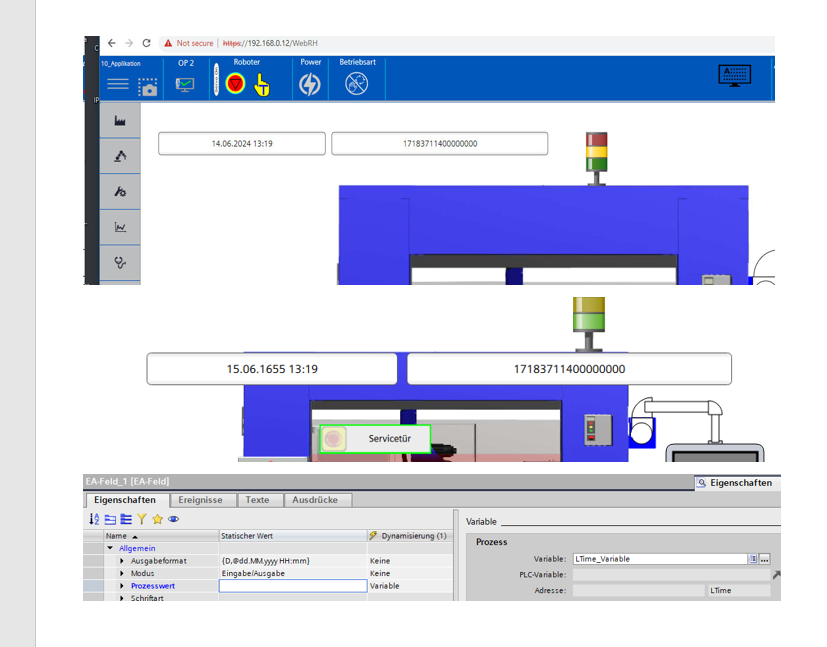Click the red robot emergency stop icon
This screenshot has width=827, height=647.
pyautogui.click(x=235, y=83)
